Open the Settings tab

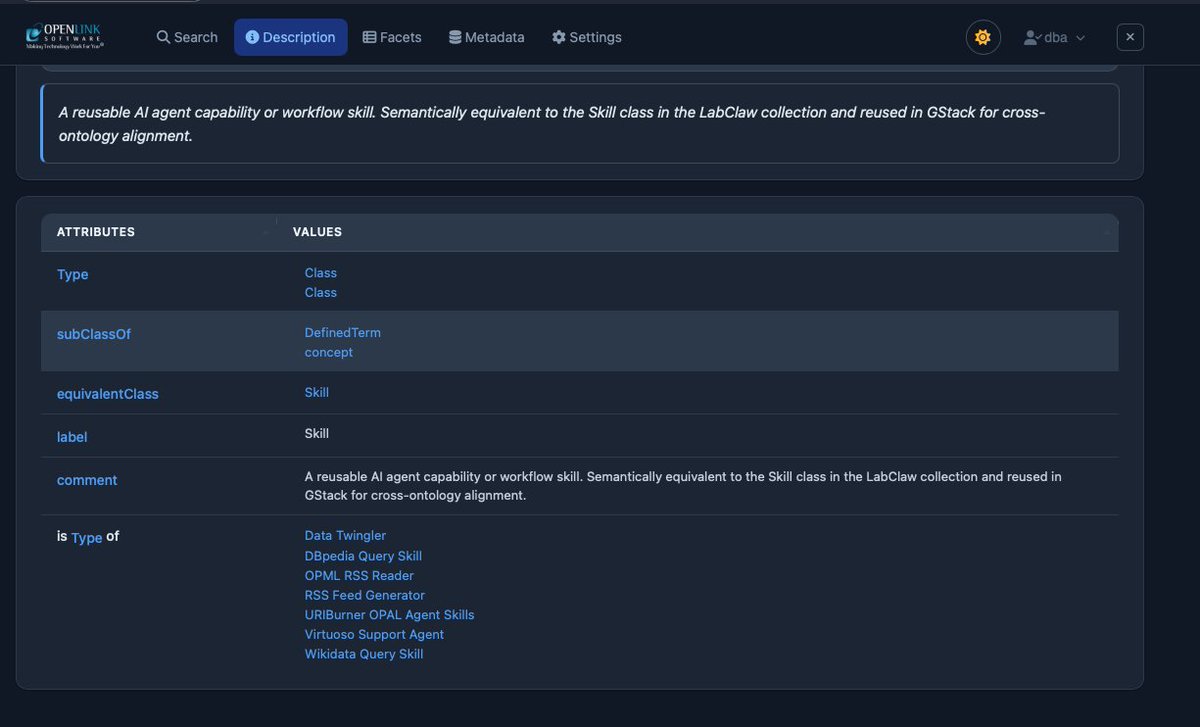pos(587,37)
